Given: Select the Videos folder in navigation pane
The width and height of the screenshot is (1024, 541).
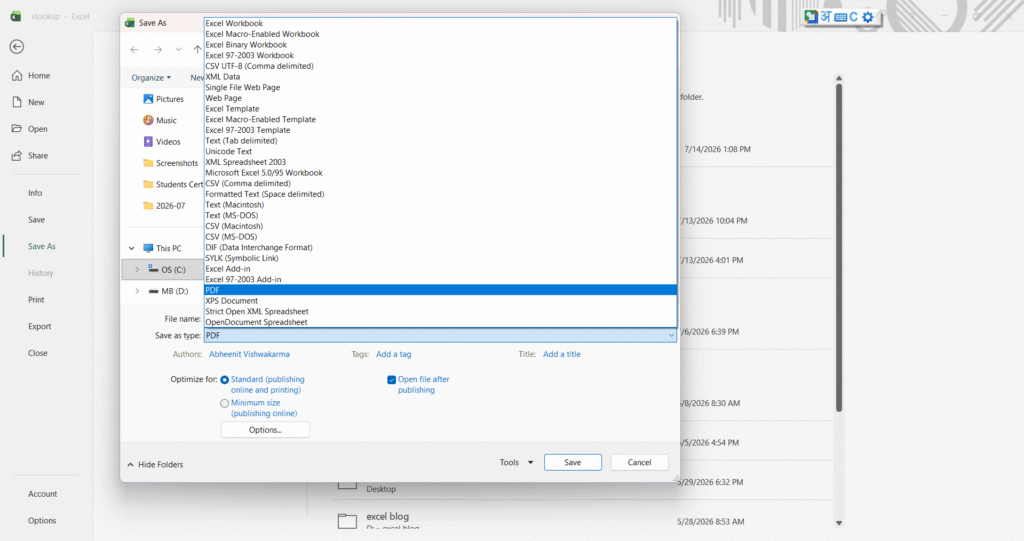Looking at the screenshot, I should (161, 142).
